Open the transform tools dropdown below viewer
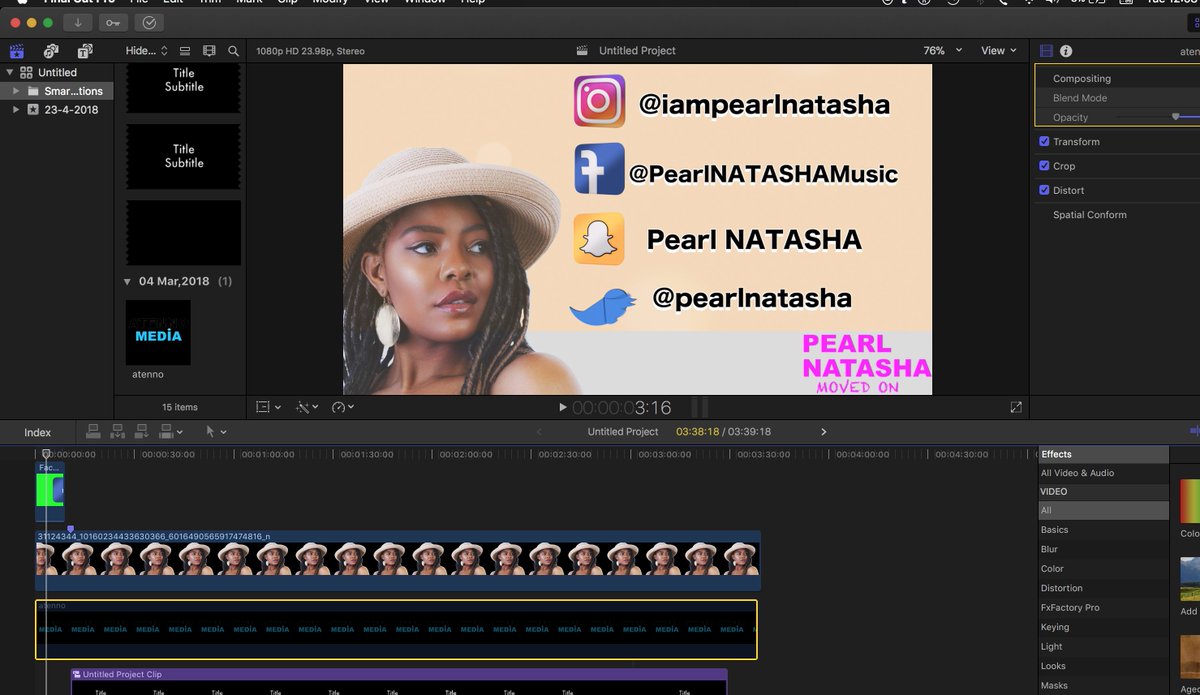This screenshot has height=695, width=1200. pos(269,407)
